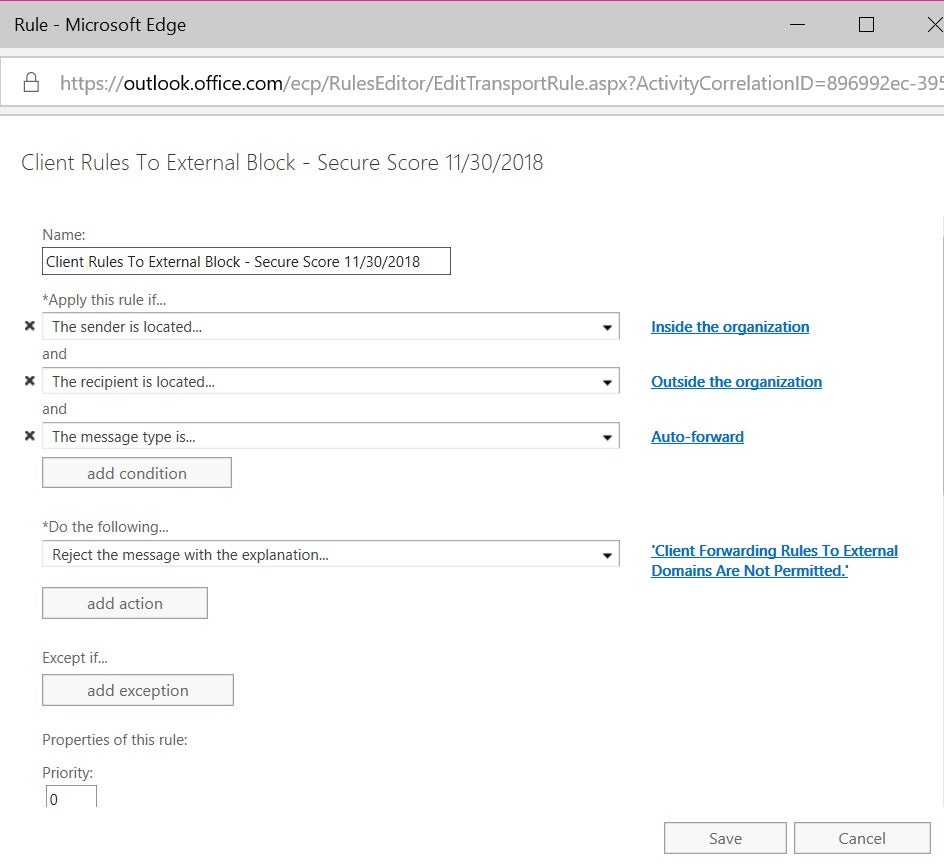Focus the rule Name text field

tap(246, 261)
